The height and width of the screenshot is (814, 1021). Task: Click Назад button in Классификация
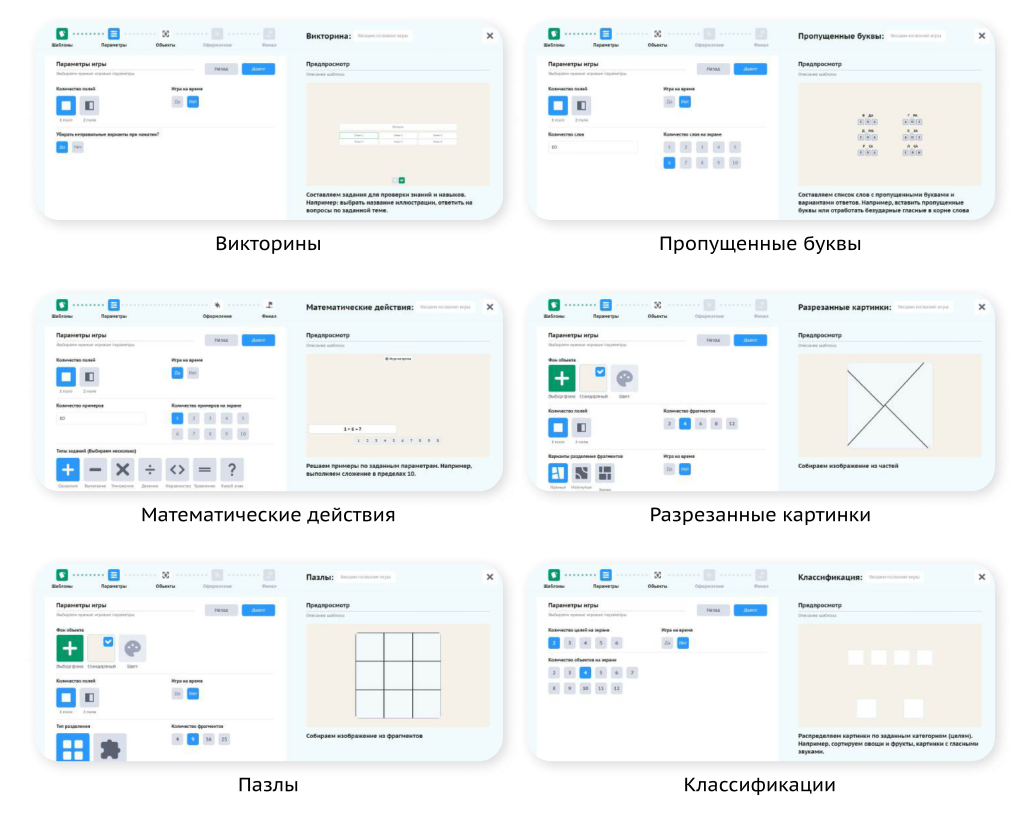[714, 610]
